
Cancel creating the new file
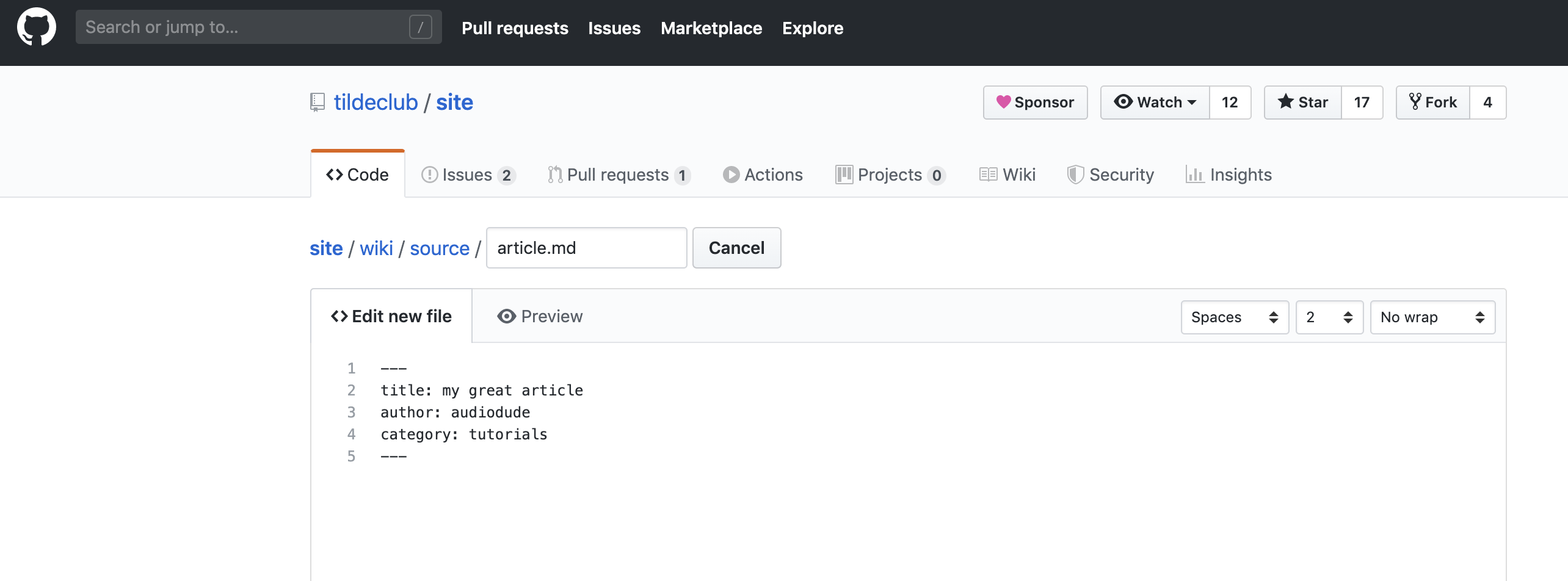pyautogui.click(x=736, y=248)
